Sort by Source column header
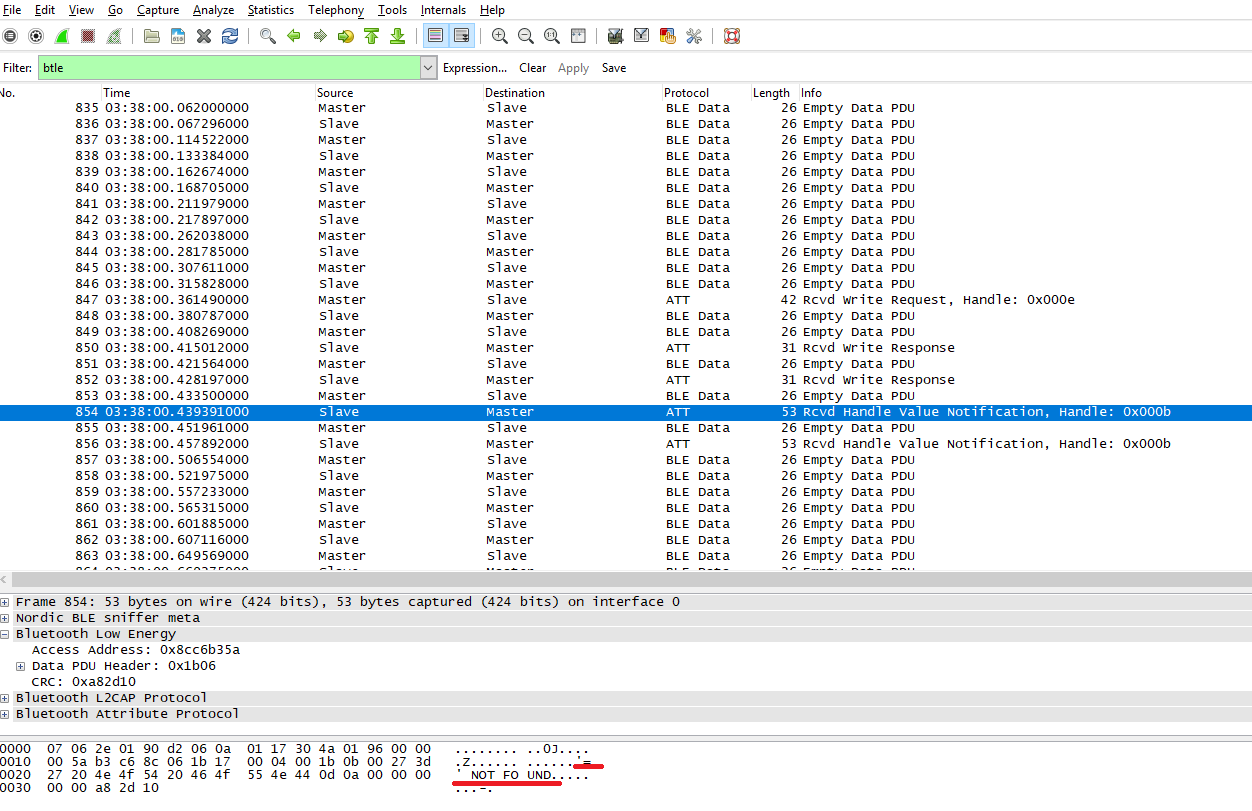 click(335, 93)
